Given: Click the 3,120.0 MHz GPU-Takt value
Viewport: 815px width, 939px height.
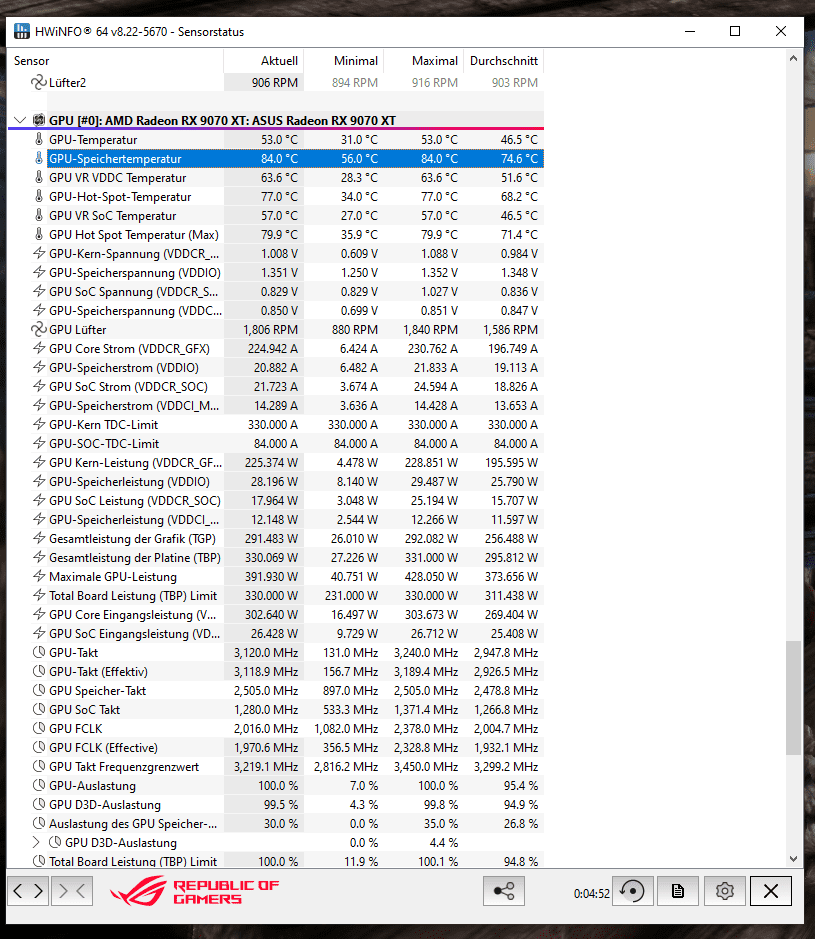Looking at the screenshot, I should [266, 653].
